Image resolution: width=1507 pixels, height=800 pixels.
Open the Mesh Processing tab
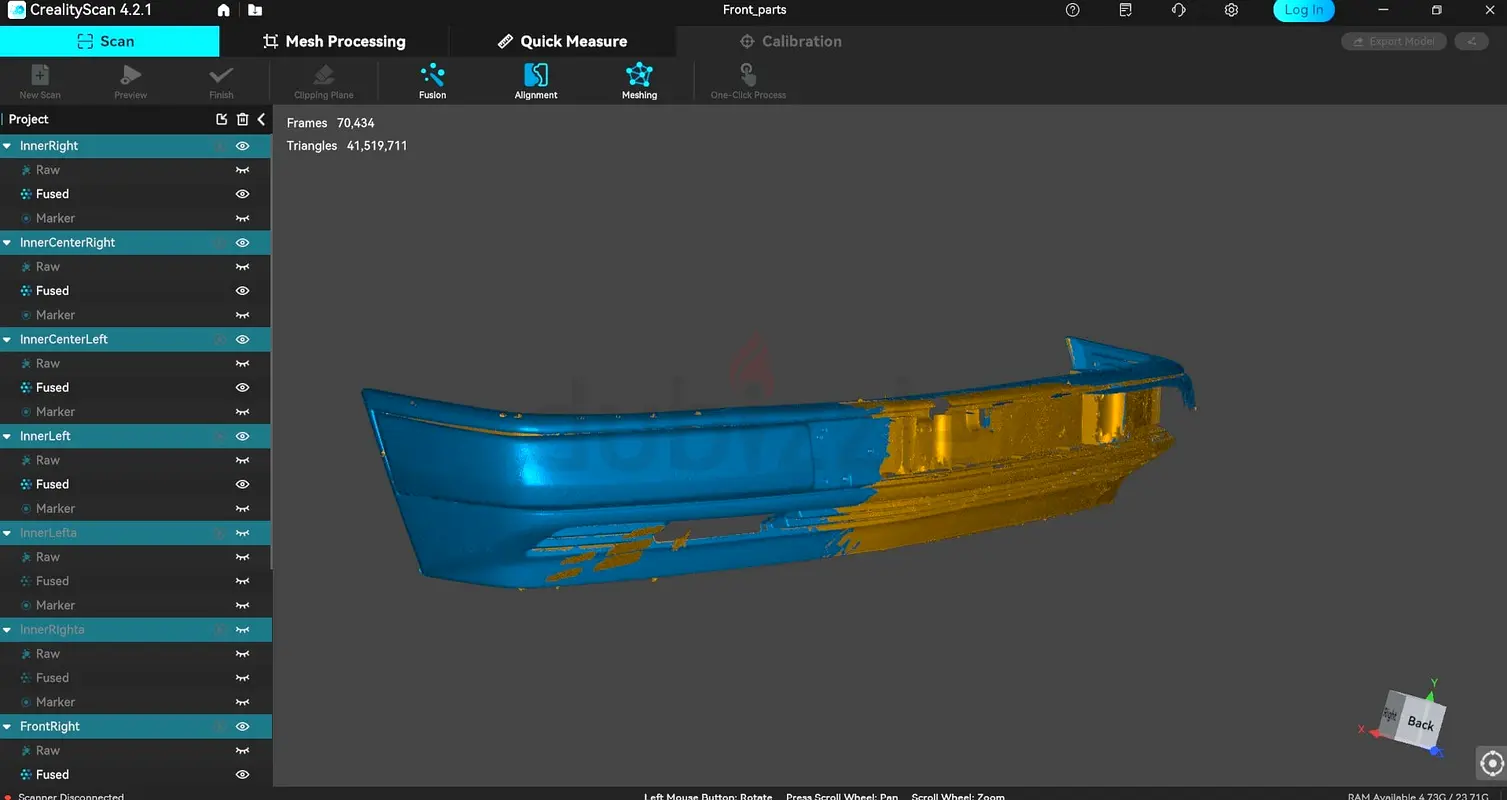(x=334, y=41)
